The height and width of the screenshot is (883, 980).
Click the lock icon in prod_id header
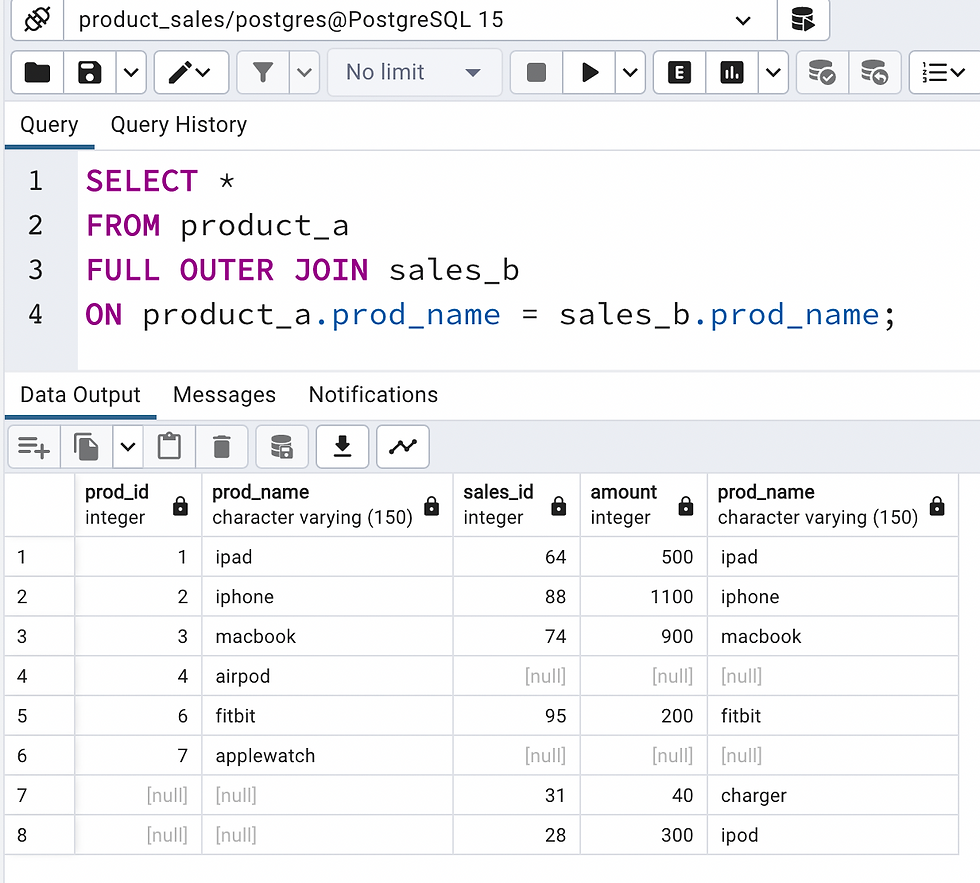(x=180, y=505)
